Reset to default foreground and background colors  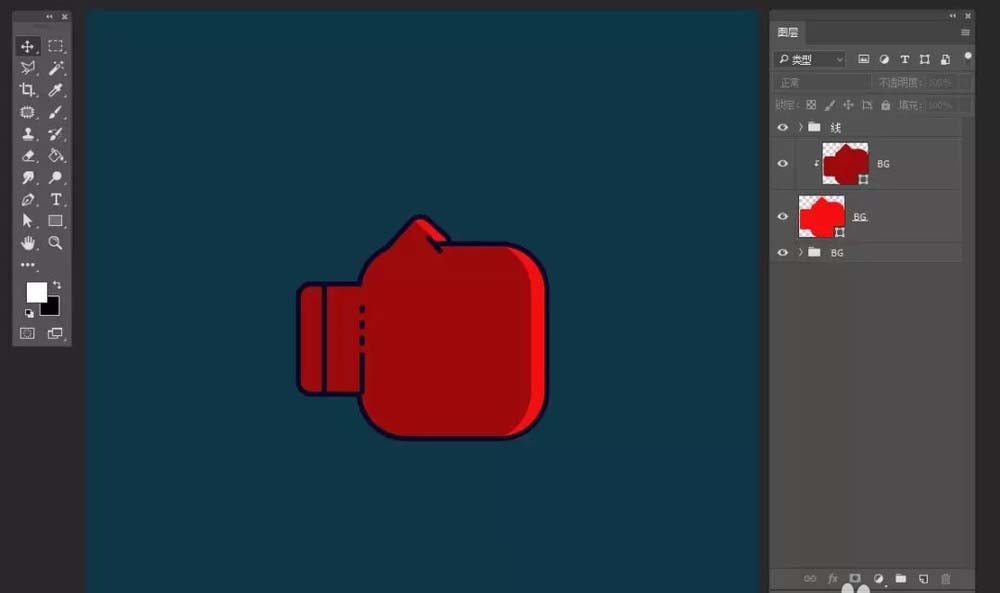coord(29,313)
